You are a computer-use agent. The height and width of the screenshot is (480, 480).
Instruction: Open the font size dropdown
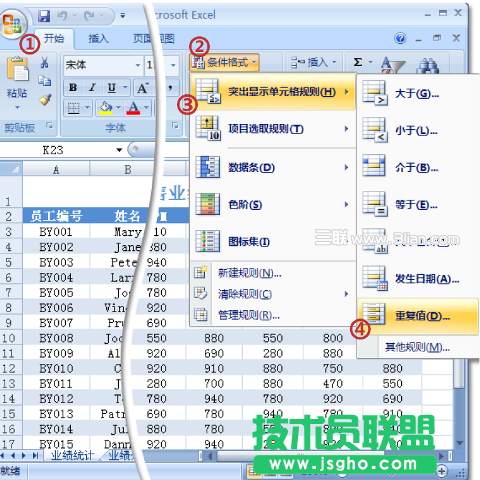pyautogui.click(x=173, y=65)
